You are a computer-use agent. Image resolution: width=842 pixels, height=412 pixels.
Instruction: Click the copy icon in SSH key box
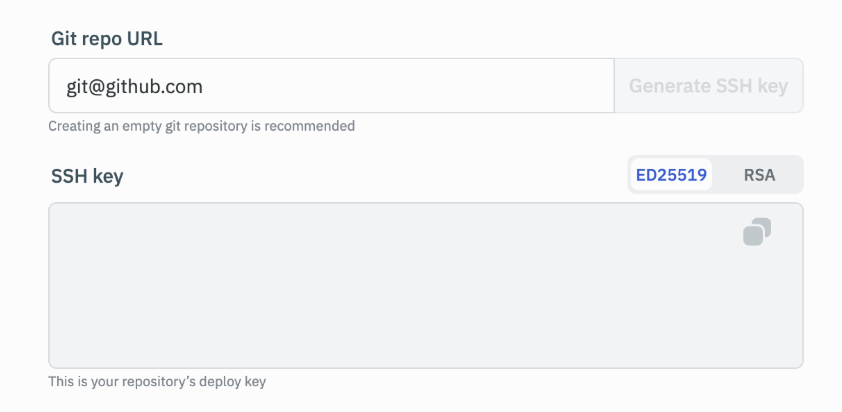[x=757, y=232]
